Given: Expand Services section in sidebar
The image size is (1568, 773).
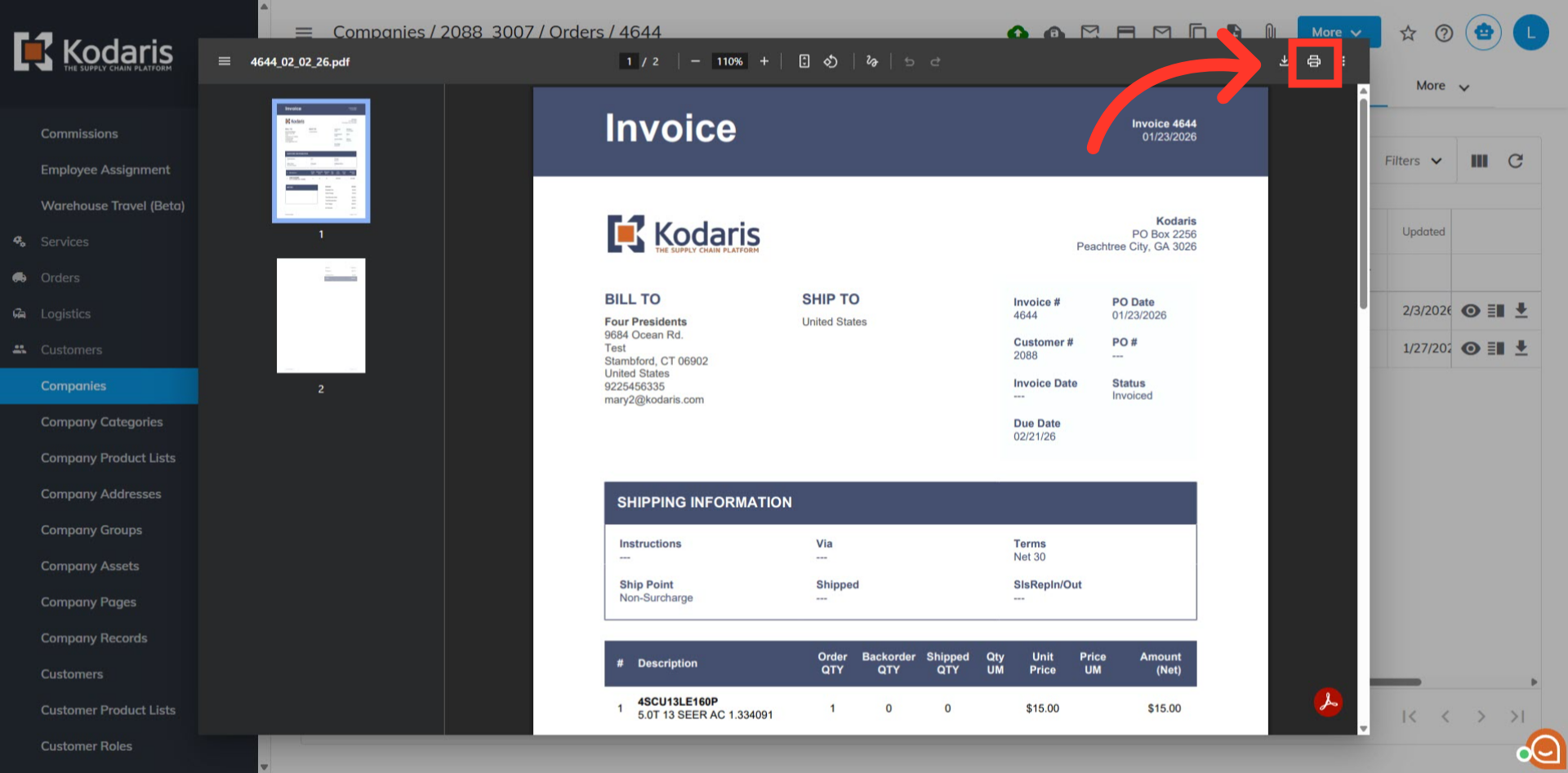Looking at the screenshot, I should pos(65,242).
